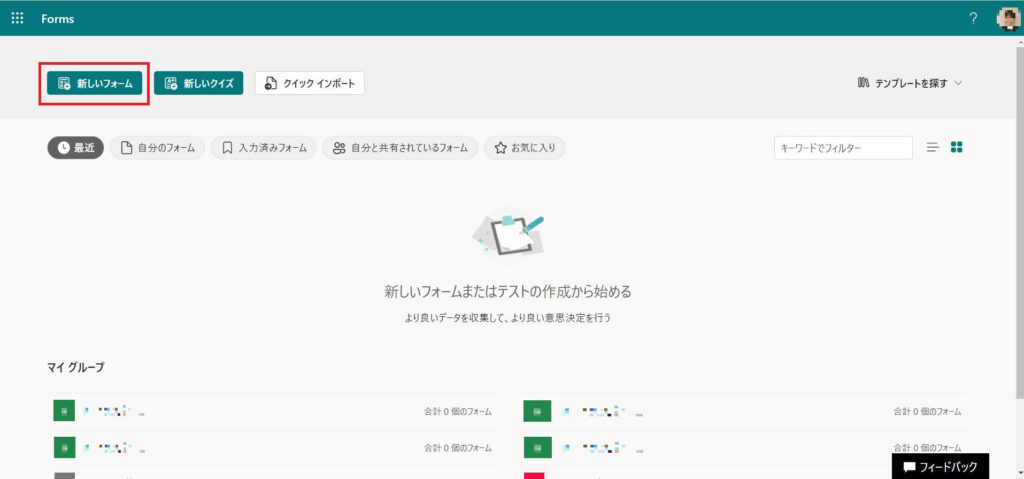Open the user profile avatar
This screenshot has width=1024, height=479.
pos(1008,18)
